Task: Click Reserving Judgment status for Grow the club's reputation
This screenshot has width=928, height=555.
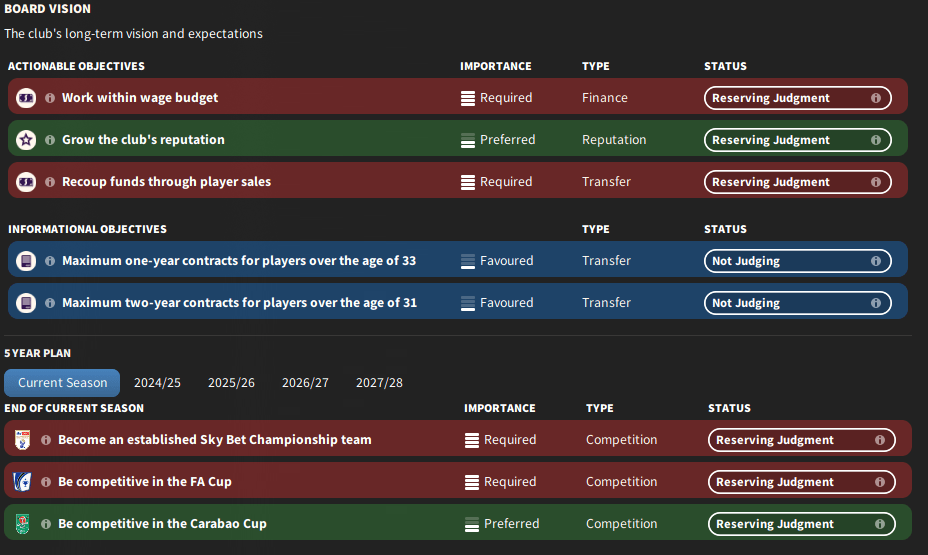Action: pos(797,140)
